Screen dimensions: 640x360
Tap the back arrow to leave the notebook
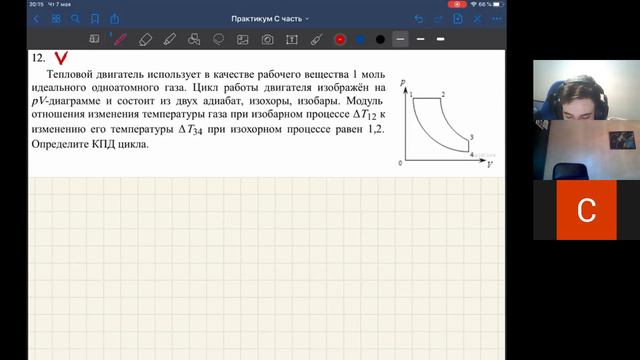pyautogui.click(x=36, y=19)
